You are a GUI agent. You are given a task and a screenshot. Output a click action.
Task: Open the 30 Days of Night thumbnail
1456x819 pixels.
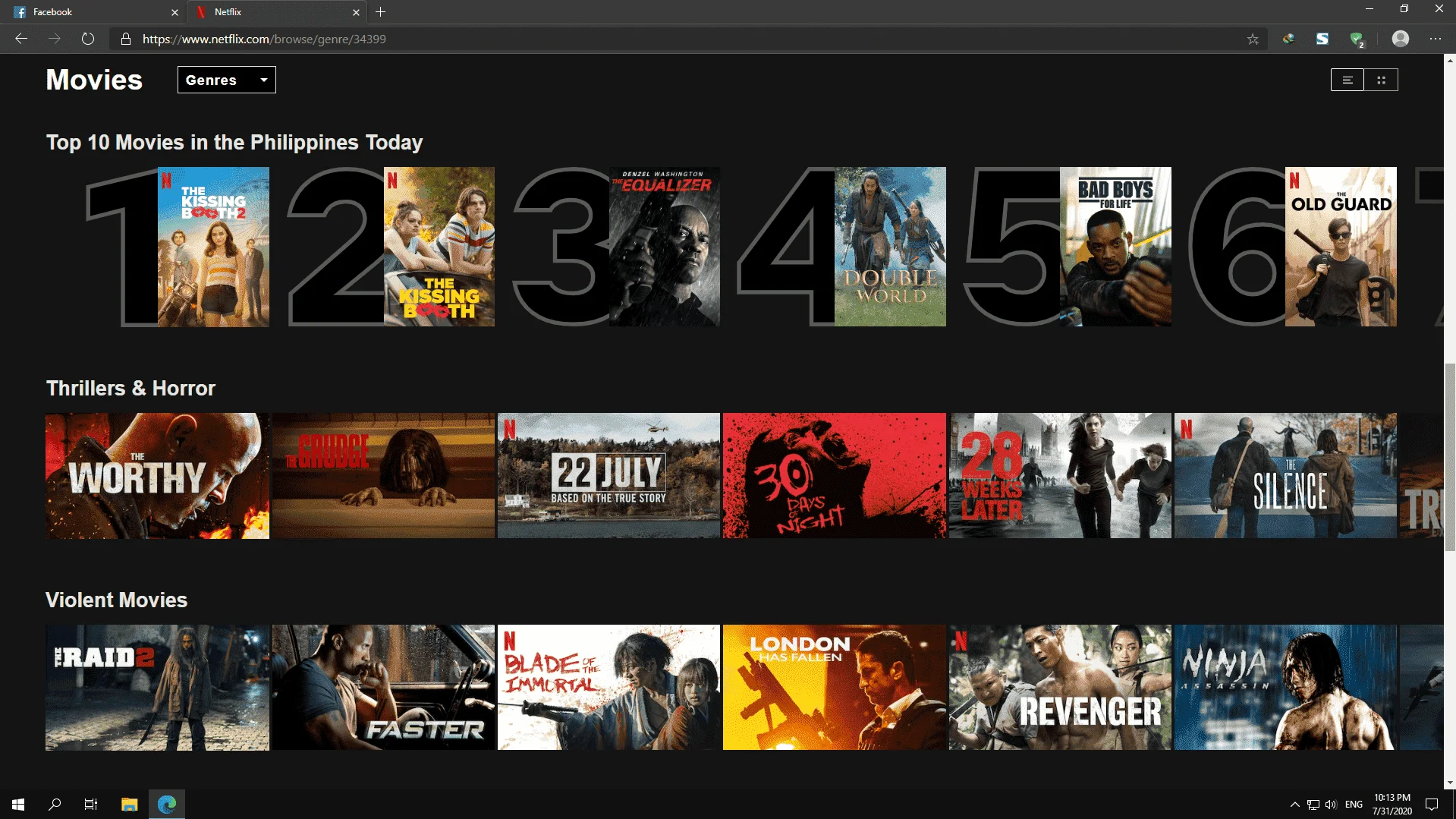coord(835,476)
